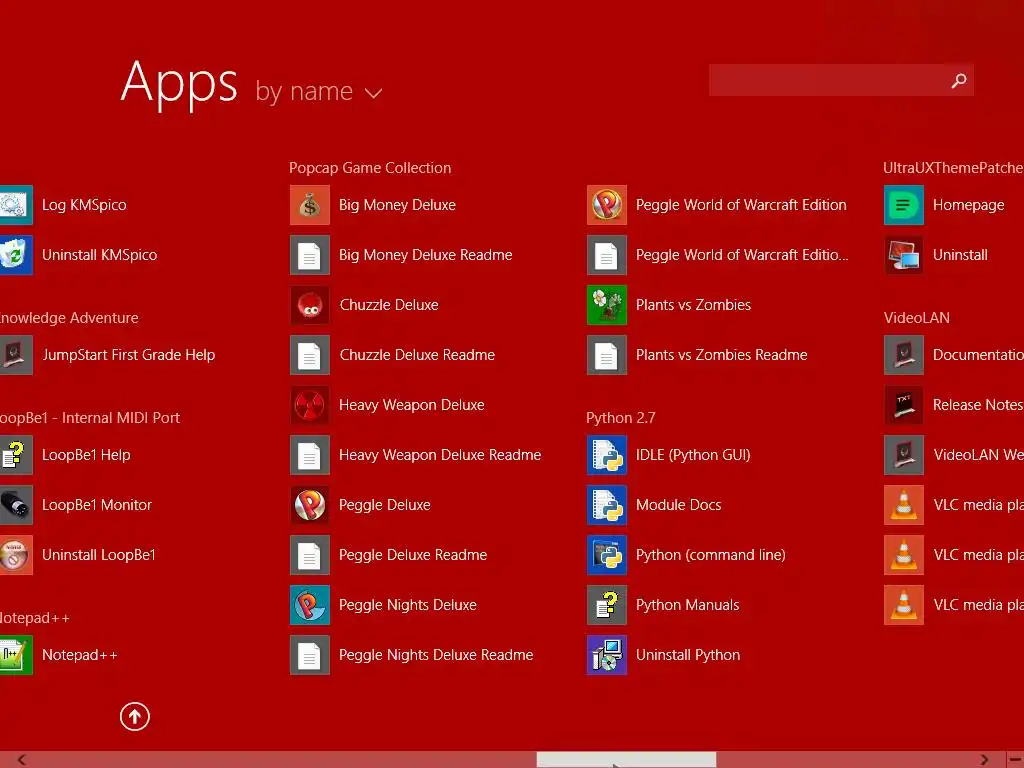The height and width of the screenshot is (768, 1024).
Task: Open Heavy Weapon Deluxe Readme icon
Action: point(310,455)
